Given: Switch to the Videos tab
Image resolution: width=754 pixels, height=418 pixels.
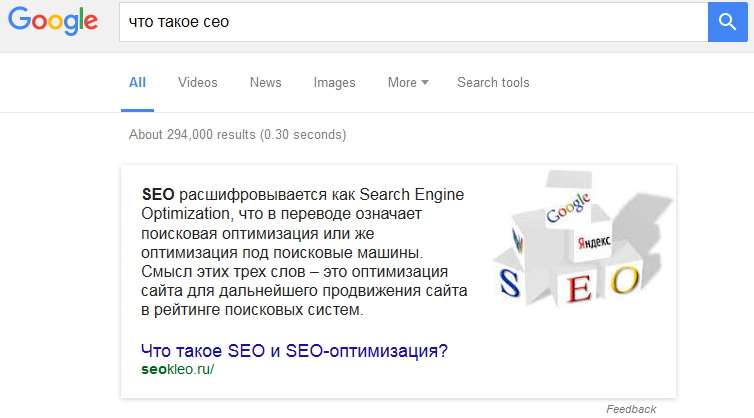Looking at the screenshot, I should tap(198, 83).
